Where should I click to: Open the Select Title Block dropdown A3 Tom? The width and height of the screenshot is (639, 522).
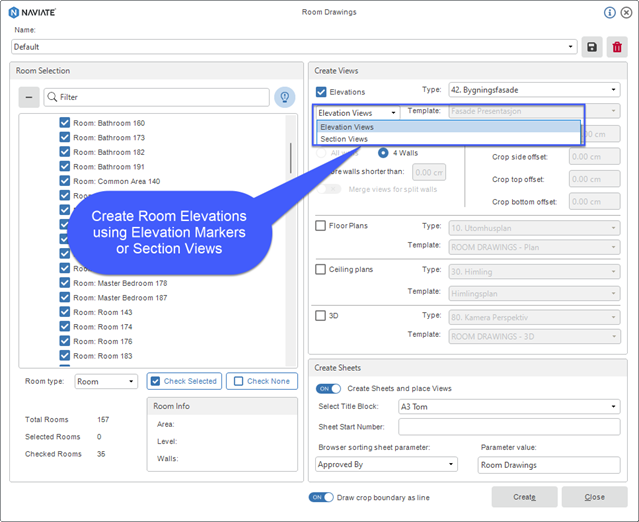509,407
